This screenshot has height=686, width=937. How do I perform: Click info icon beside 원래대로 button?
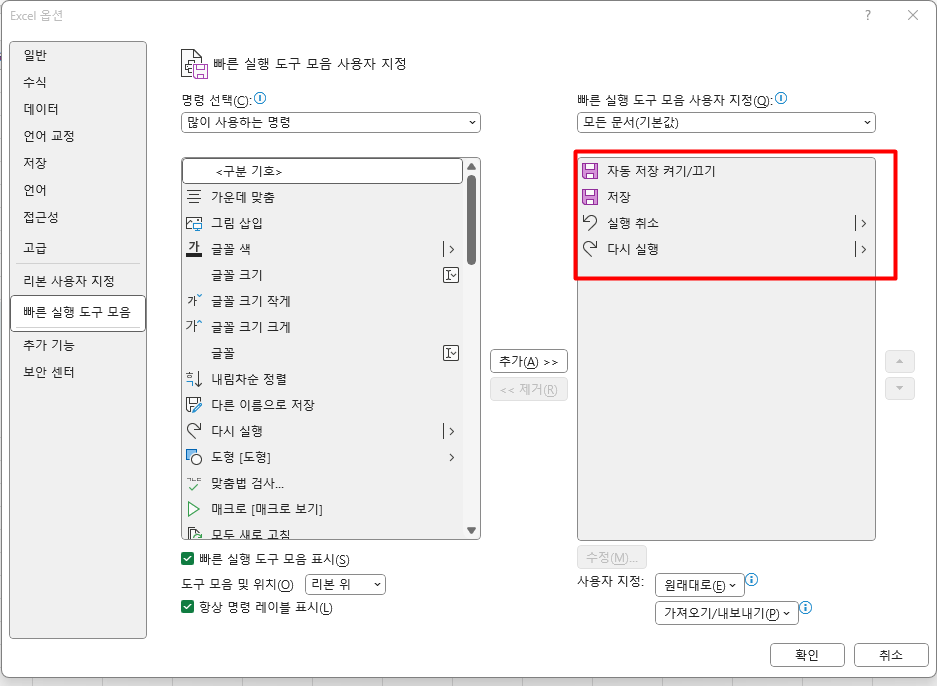pyautogui.click(x=752, y=580)
